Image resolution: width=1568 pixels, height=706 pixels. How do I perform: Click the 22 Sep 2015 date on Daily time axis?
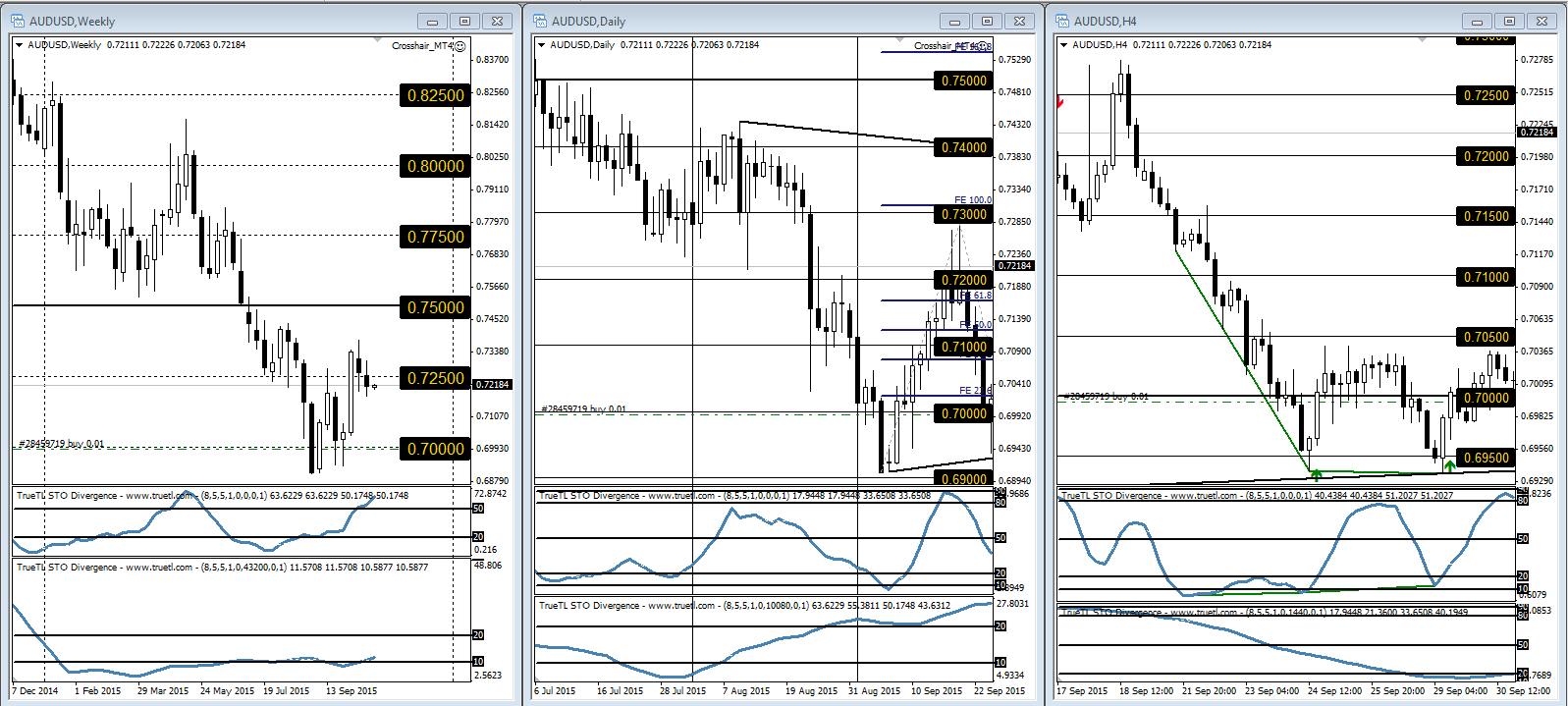[x=1000, y=691]
